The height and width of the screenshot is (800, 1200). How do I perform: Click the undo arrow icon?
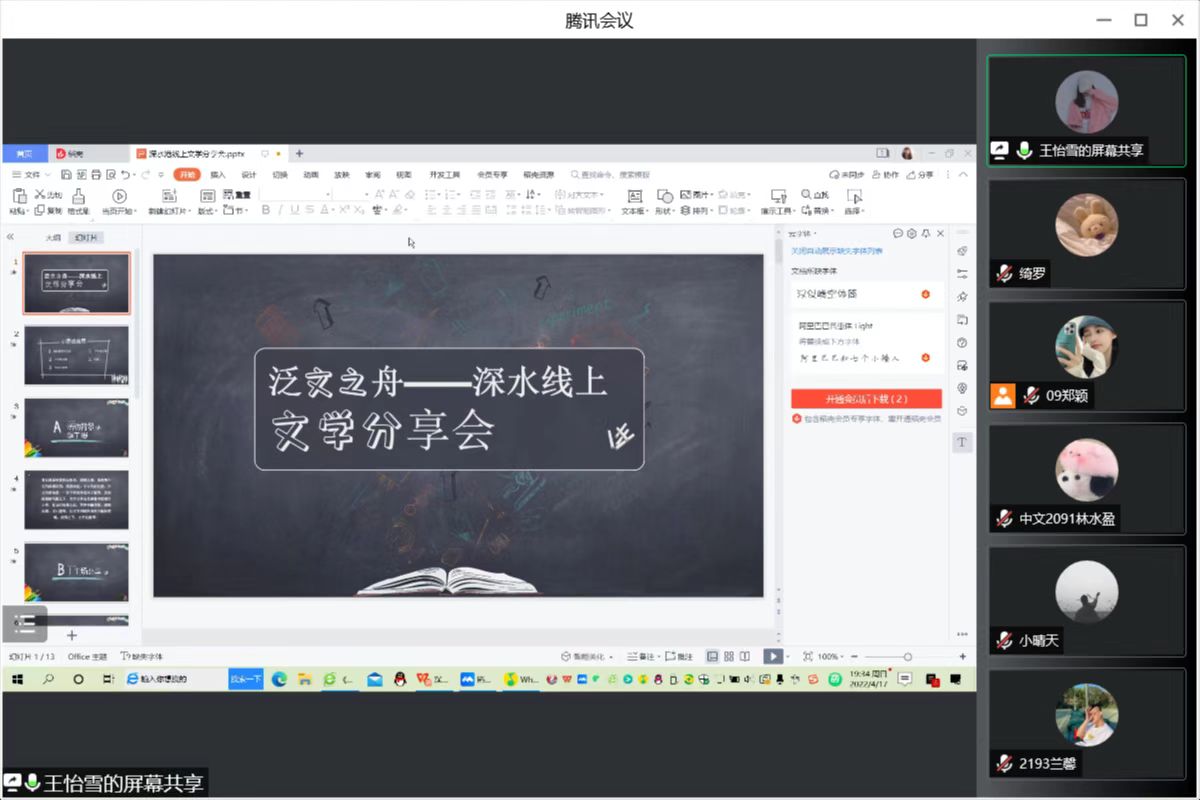tap(124, 174)
